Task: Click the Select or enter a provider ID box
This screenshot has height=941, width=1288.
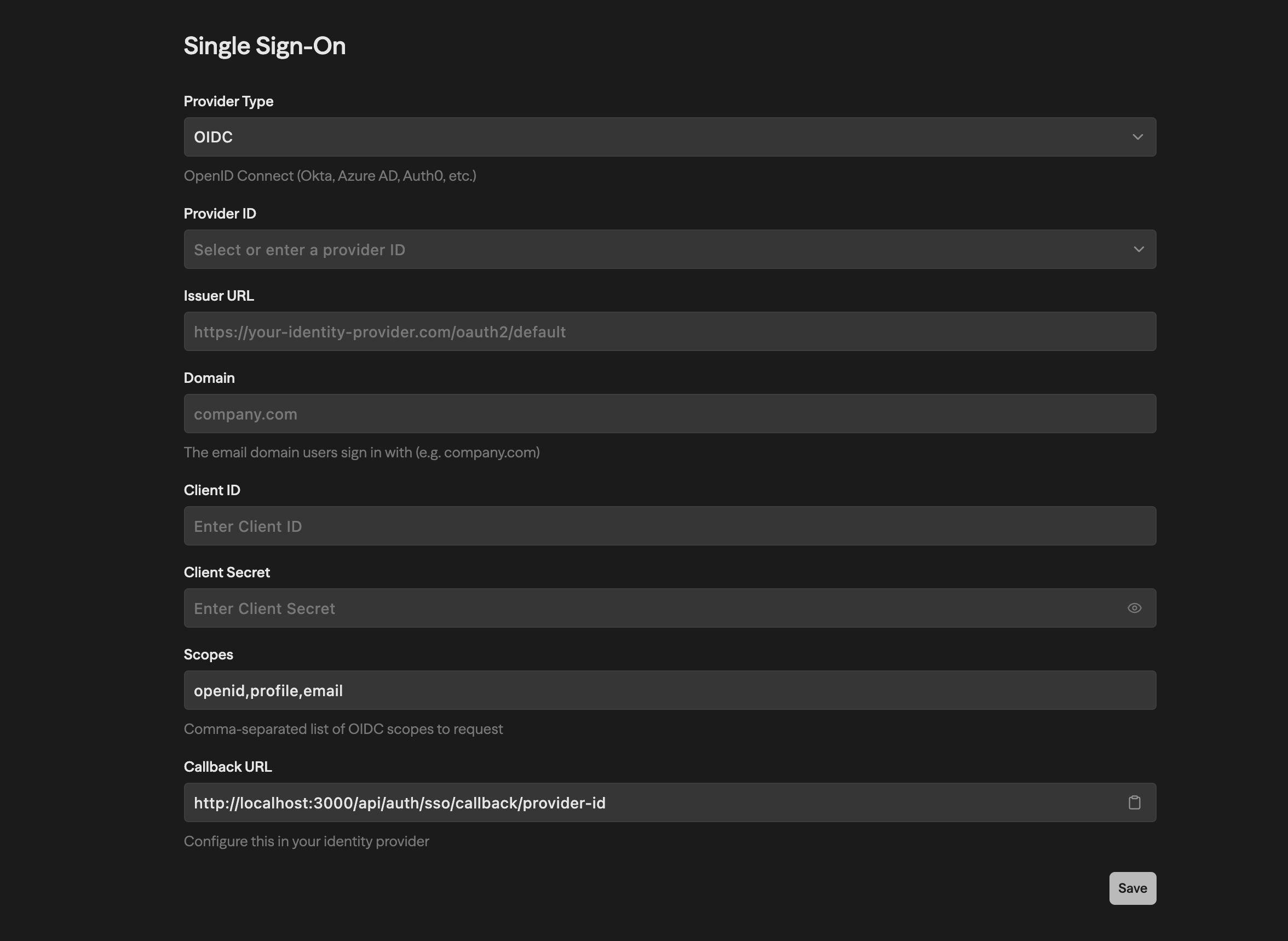Action: pyautogui.click(x=626, y=249)
